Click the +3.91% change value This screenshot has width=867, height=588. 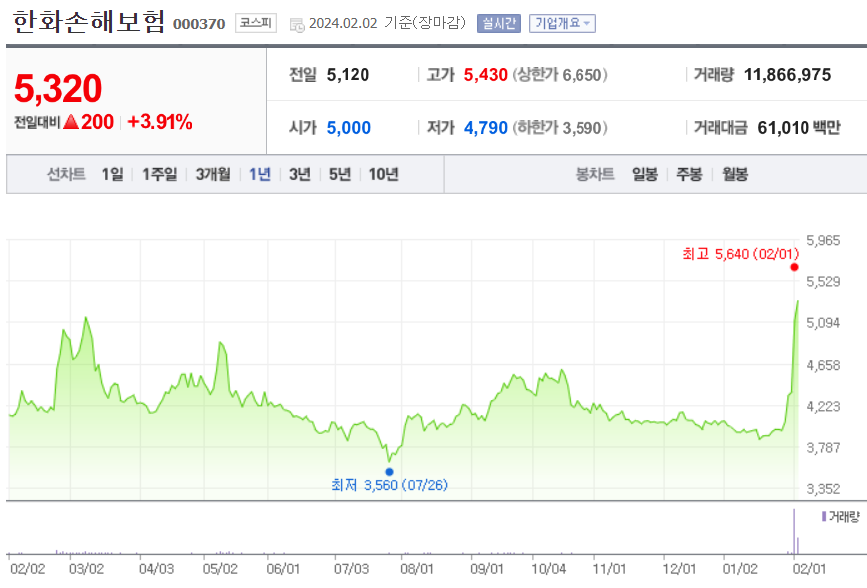[160, 122]
